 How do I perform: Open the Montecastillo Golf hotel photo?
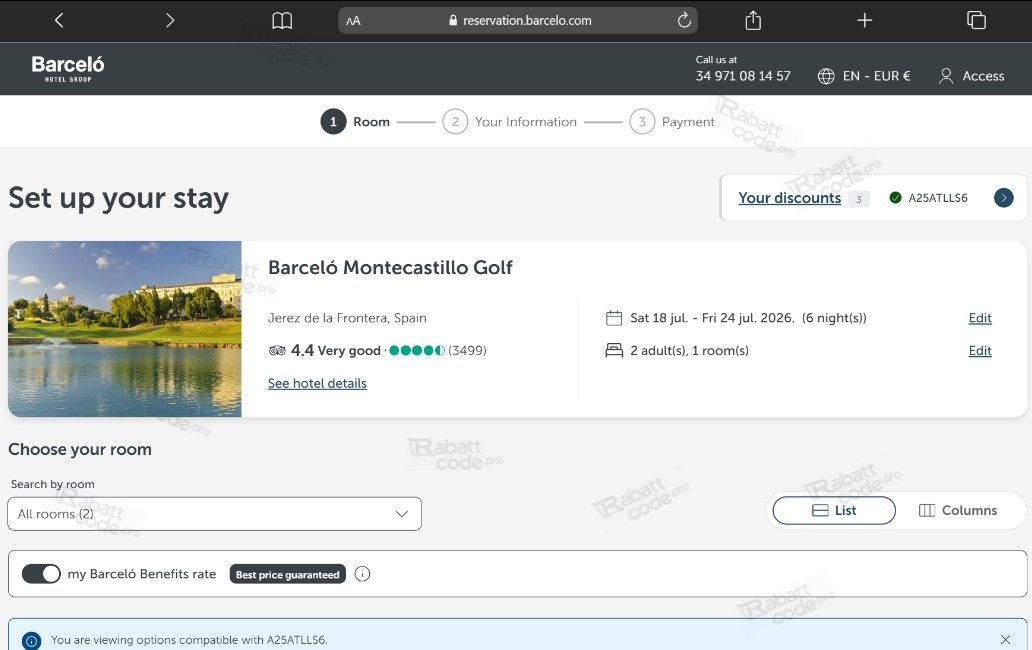[x=125, y=329]
